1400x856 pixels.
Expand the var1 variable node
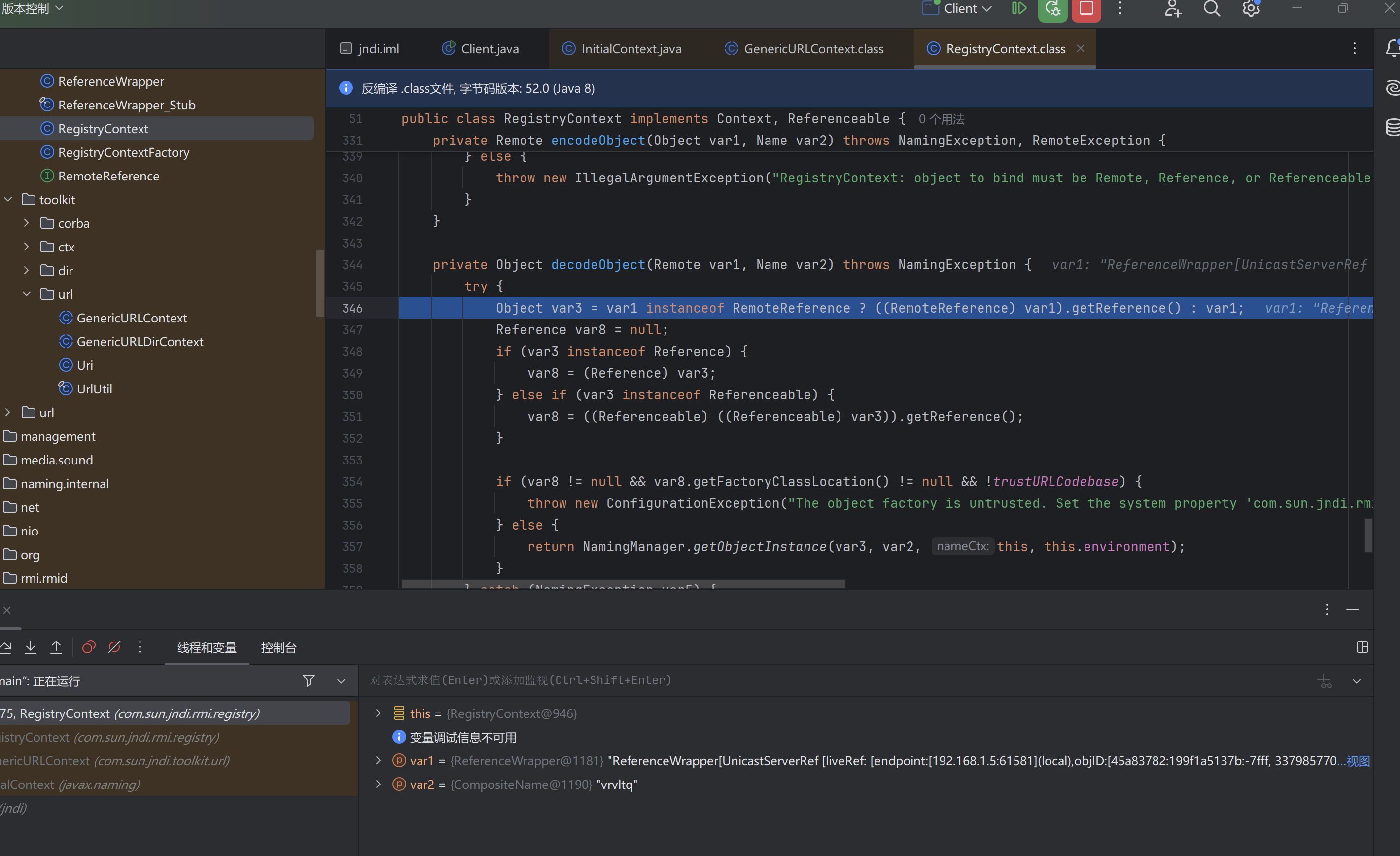tap(379, 760)
